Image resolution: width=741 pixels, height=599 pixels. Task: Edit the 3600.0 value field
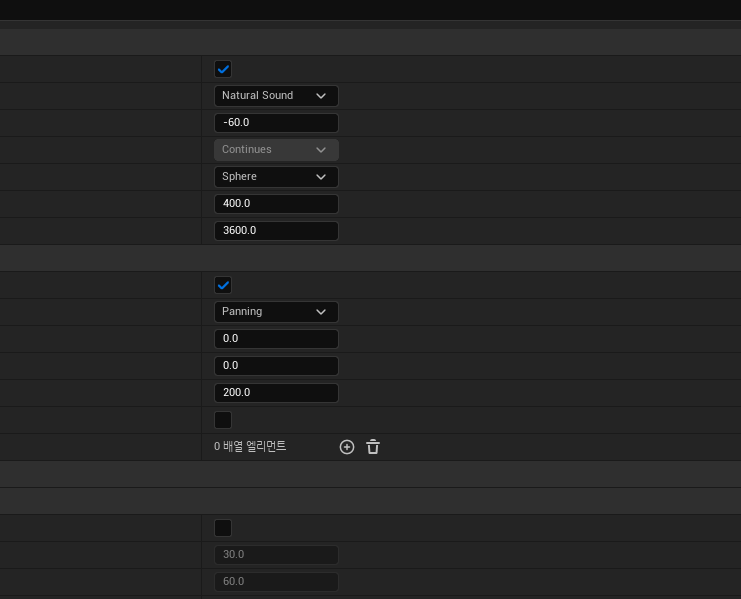coord(276,231)
